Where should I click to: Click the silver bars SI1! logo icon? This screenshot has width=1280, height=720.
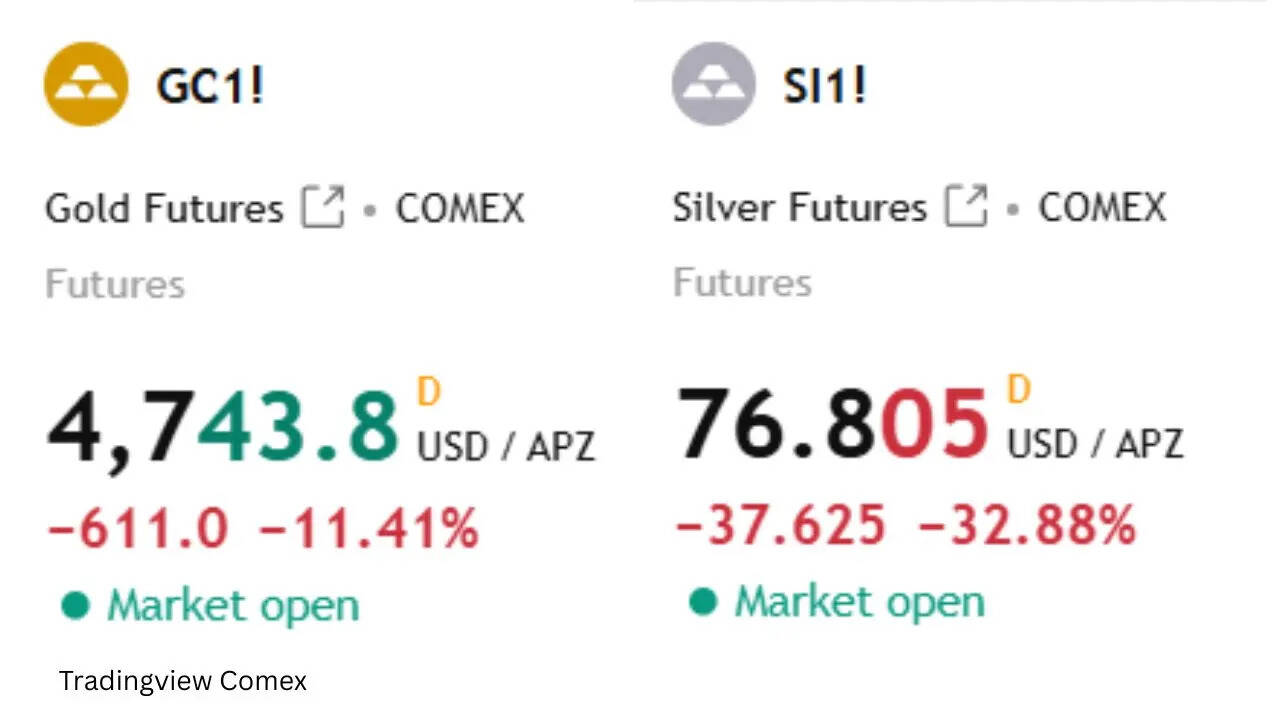point(713,84)
